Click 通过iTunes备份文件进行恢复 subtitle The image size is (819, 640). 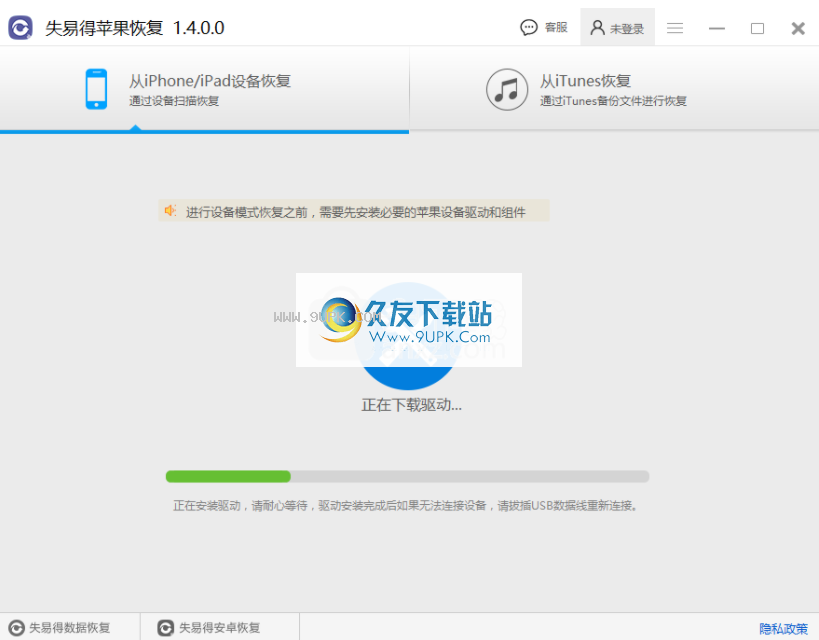(613, 101)
